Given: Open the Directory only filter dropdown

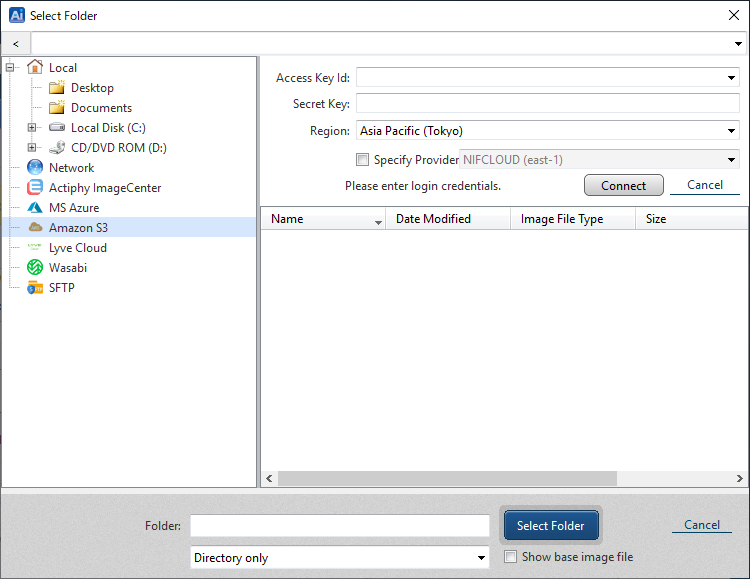Looking at the screenshot, I should (x=481, y=558).
